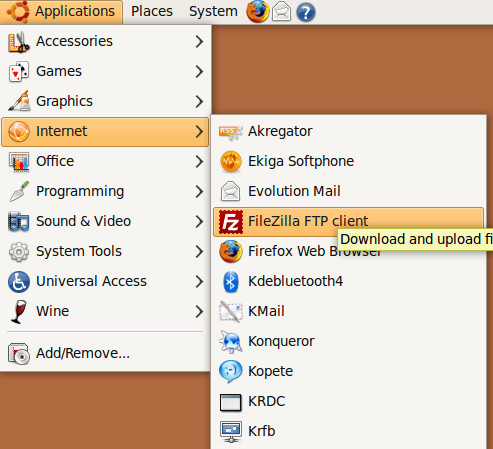Click the KMail envelope icon

(230, 311)
